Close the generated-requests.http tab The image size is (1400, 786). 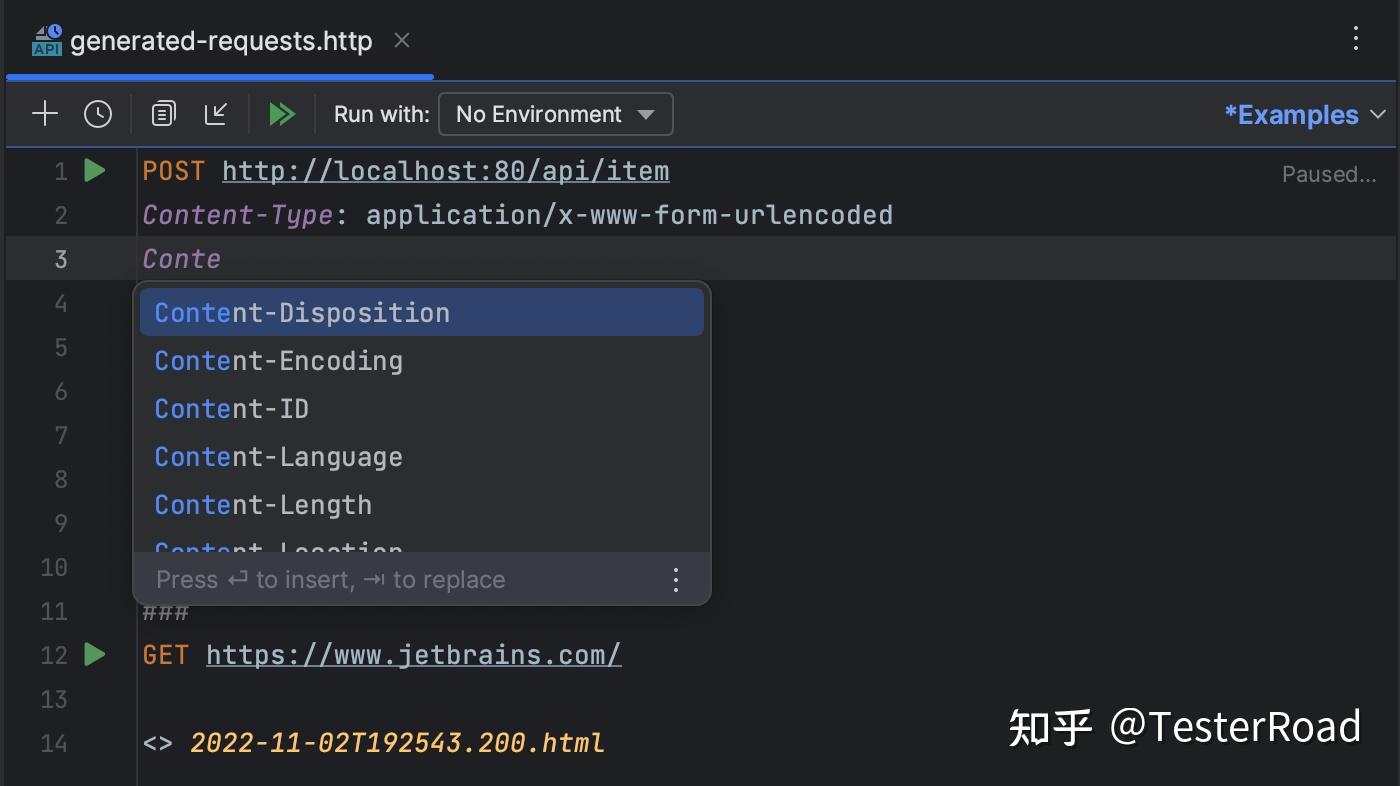pos(402,41)
